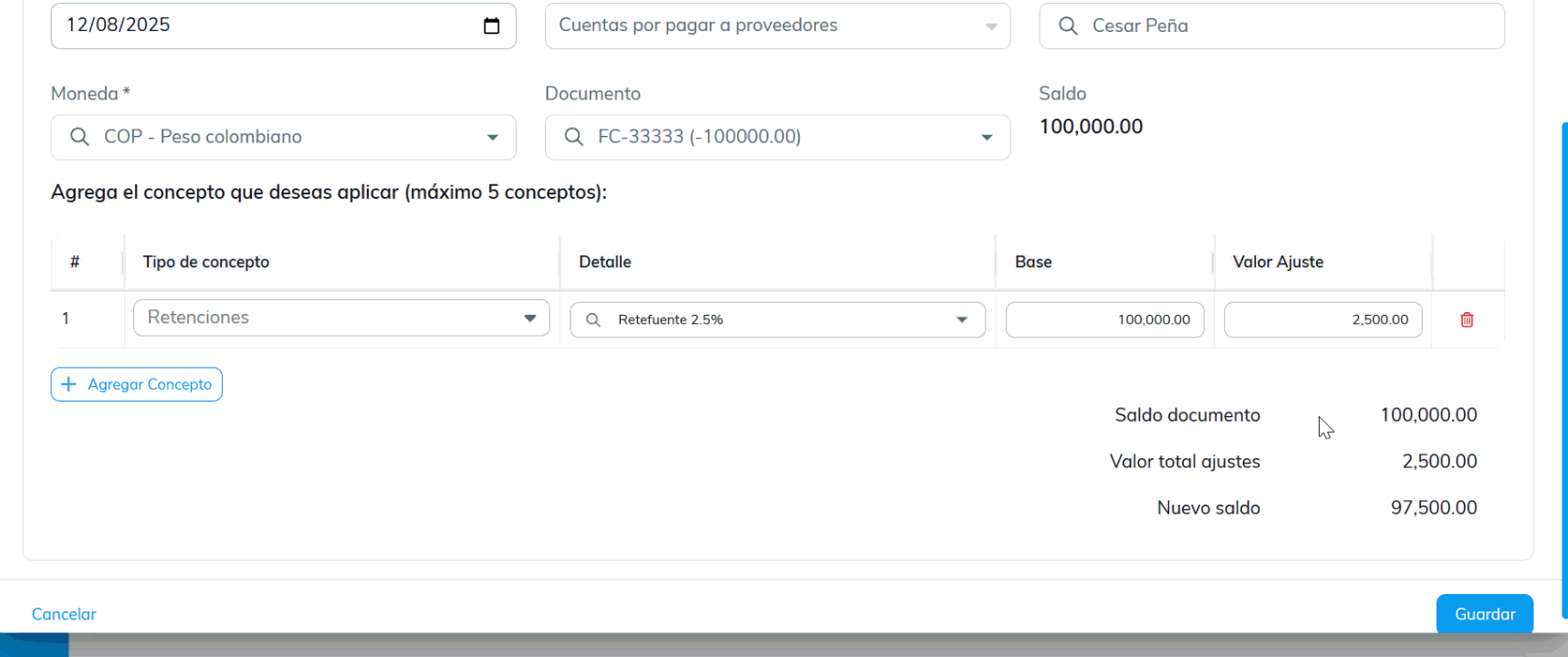Click the search icon in Documento field
This screenshot has height=657, width=1568.
(x=573, y=137)
